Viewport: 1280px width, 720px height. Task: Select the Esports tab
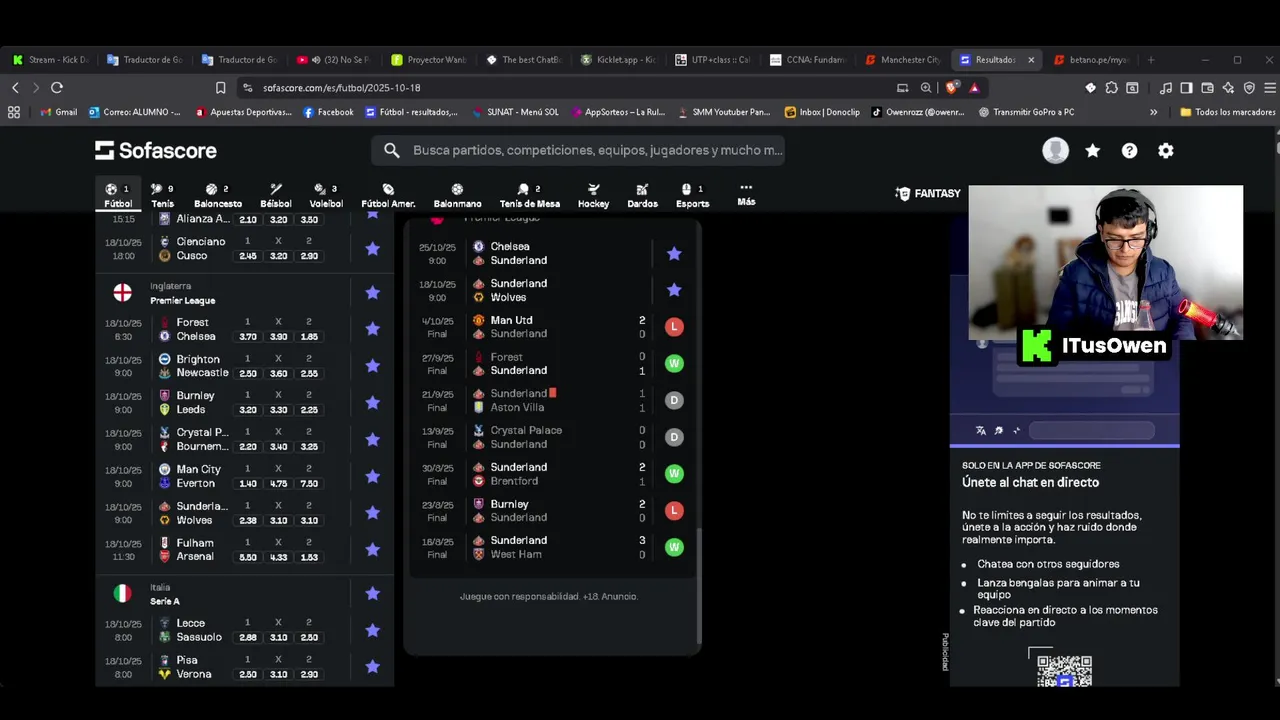click(x=692, y=195)
